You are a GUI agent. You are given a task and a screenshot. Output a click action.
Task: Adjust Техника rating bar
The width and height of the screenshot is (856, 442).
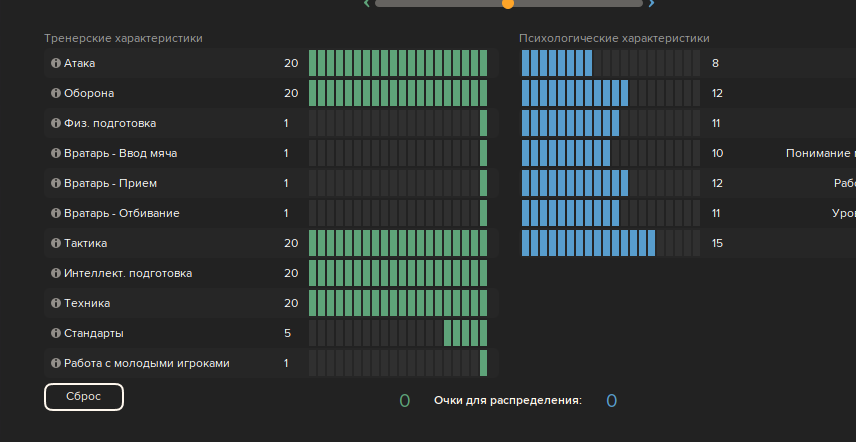click(398, 303)
